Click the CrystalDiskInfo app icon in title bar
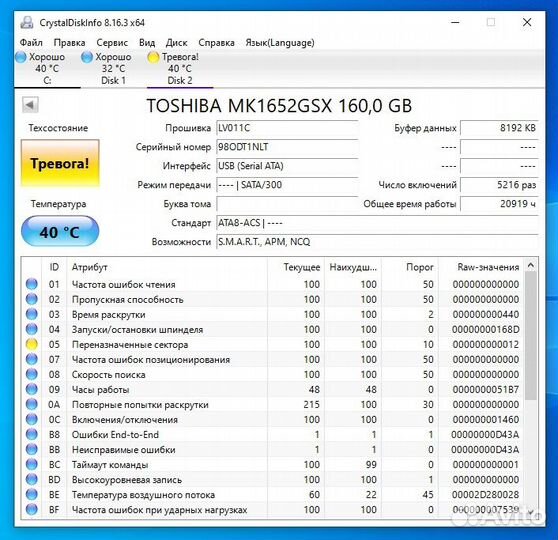Screen dimensions: 558x540 click(x=27, y=22)
